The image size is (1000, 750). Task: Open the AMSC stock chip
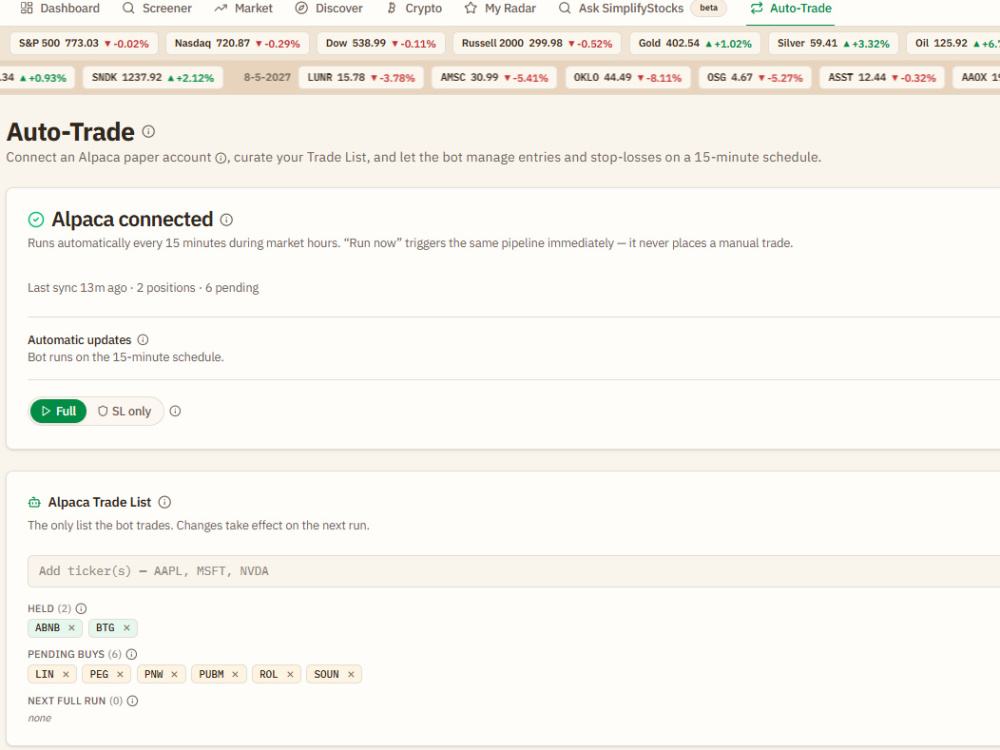tap(494, 78)
